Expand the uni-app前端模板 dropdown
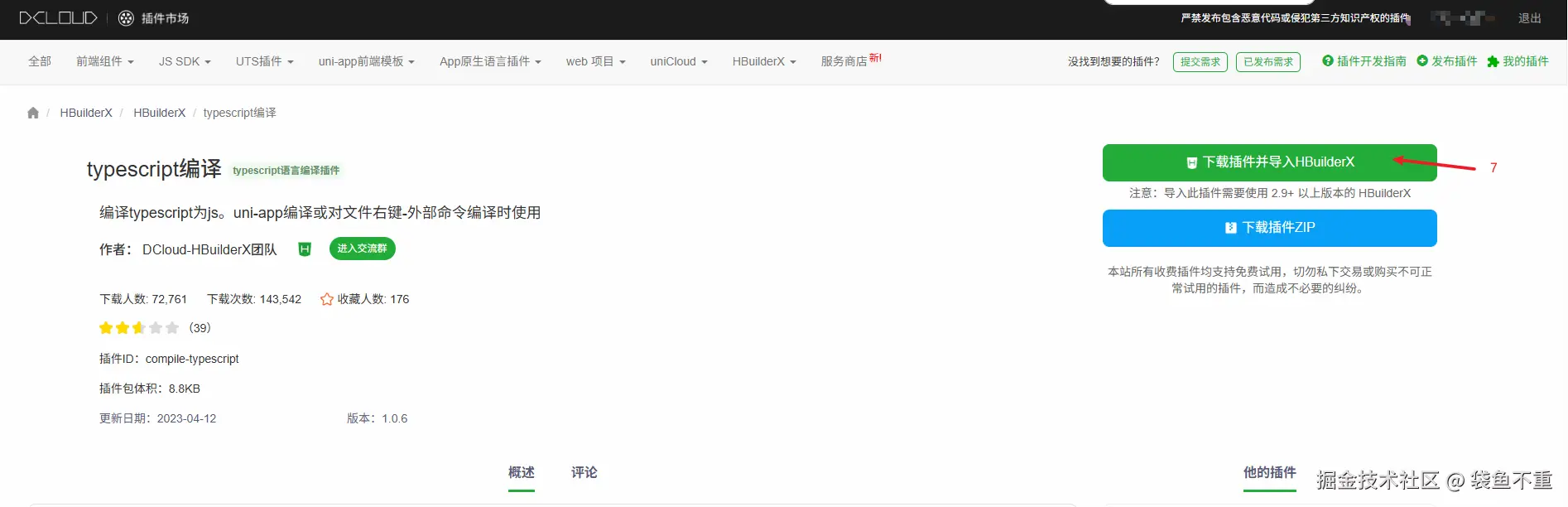Viewport: 1568px width, 507px height. coord(366,61)
